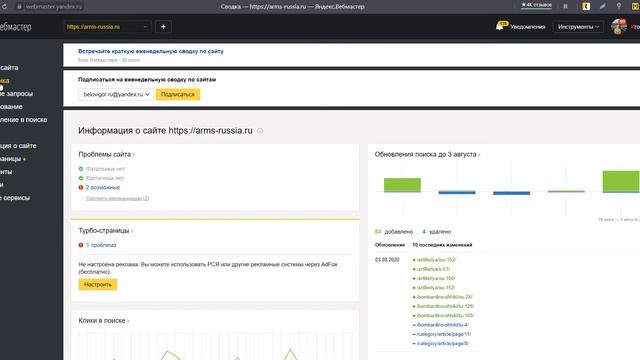This screenshot has width=640, height=360.
Task: Select sidebar item ending in о сайте
Action: (x=18, y=146)
